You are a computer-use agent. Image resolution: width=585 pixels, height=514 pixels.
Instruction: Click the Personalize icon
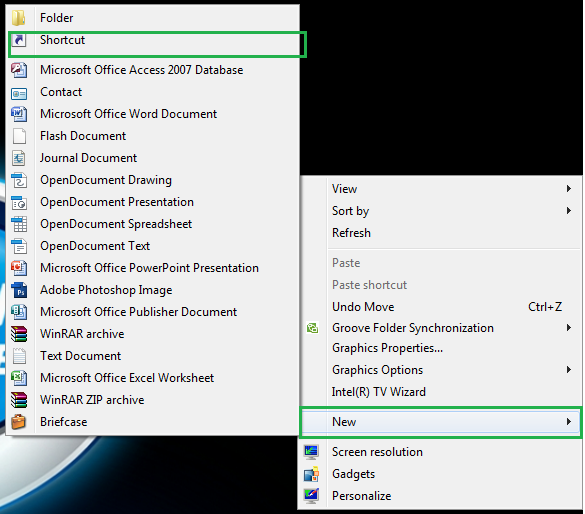tap(311, 496)
